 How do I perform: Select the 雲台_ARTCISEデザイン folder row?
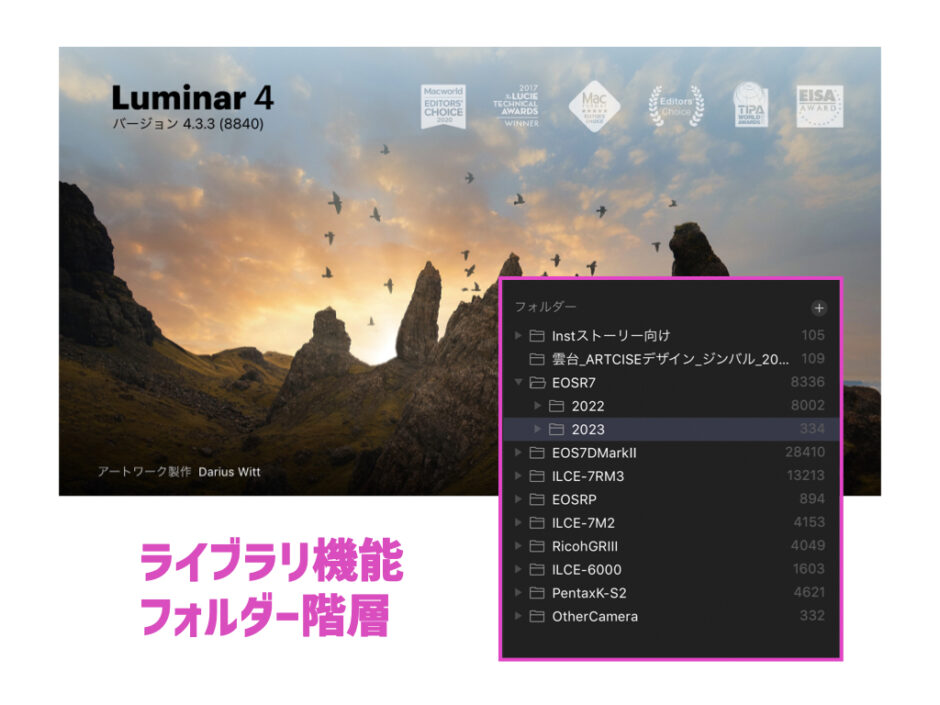[670, 359]
